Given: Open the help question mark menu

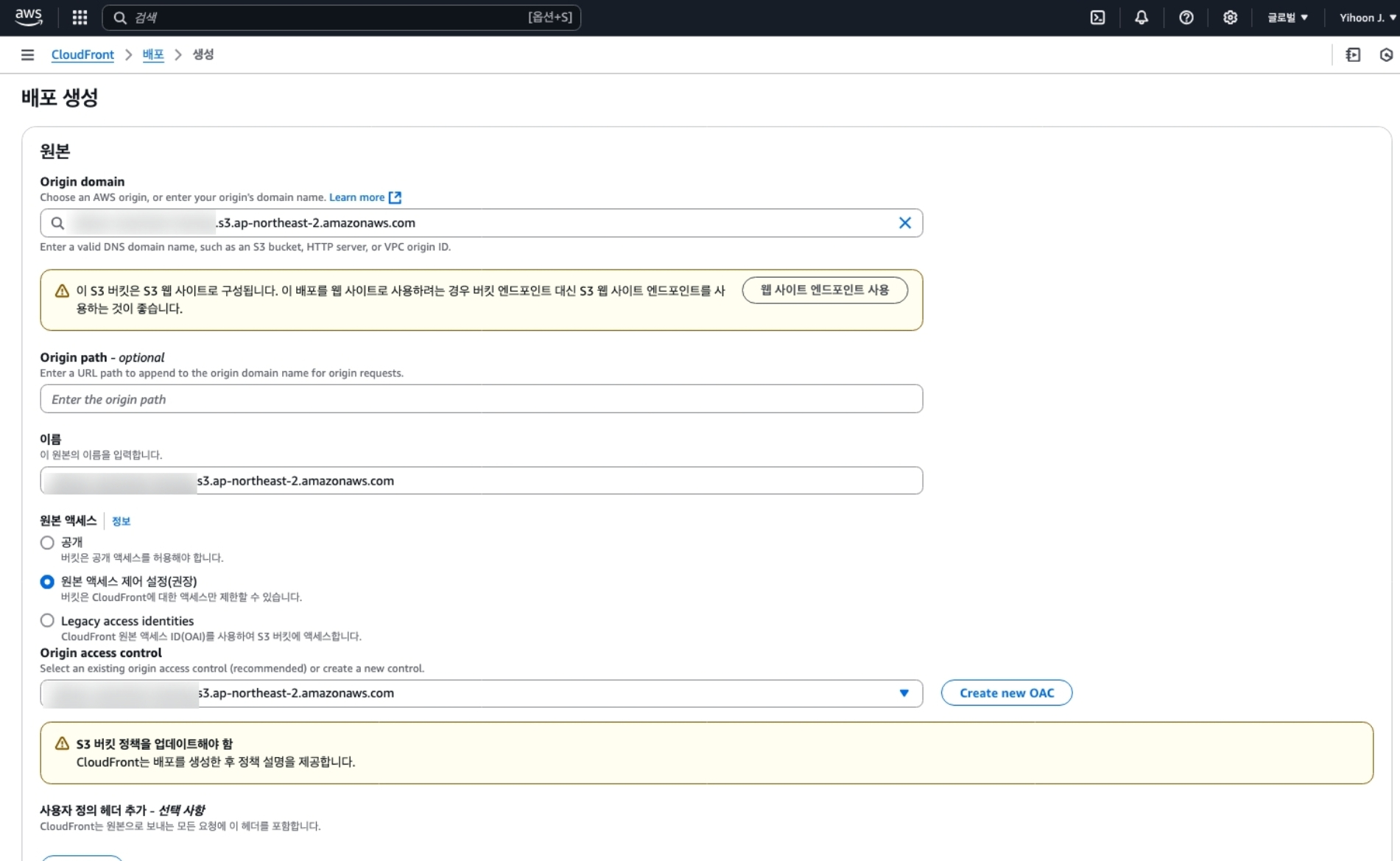Looking at the screenshot, I should [1186, 18].
